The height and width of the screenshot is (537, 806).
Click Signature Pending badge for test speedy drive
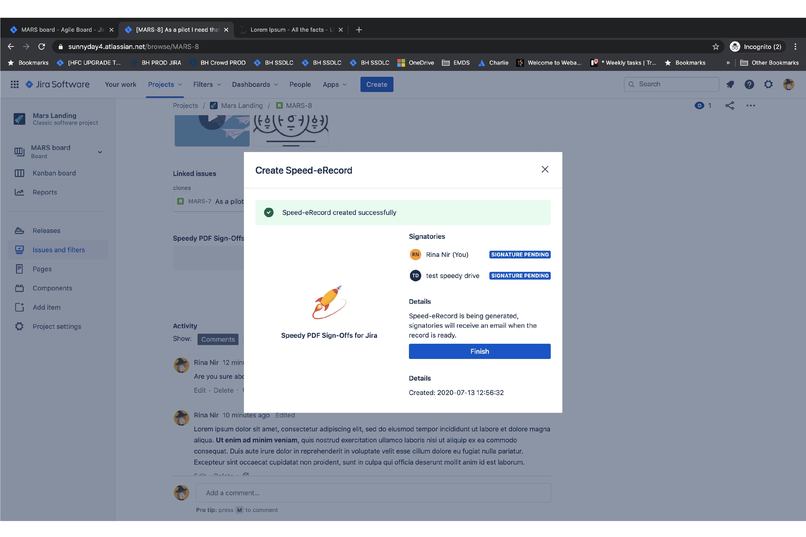point(520,275)
